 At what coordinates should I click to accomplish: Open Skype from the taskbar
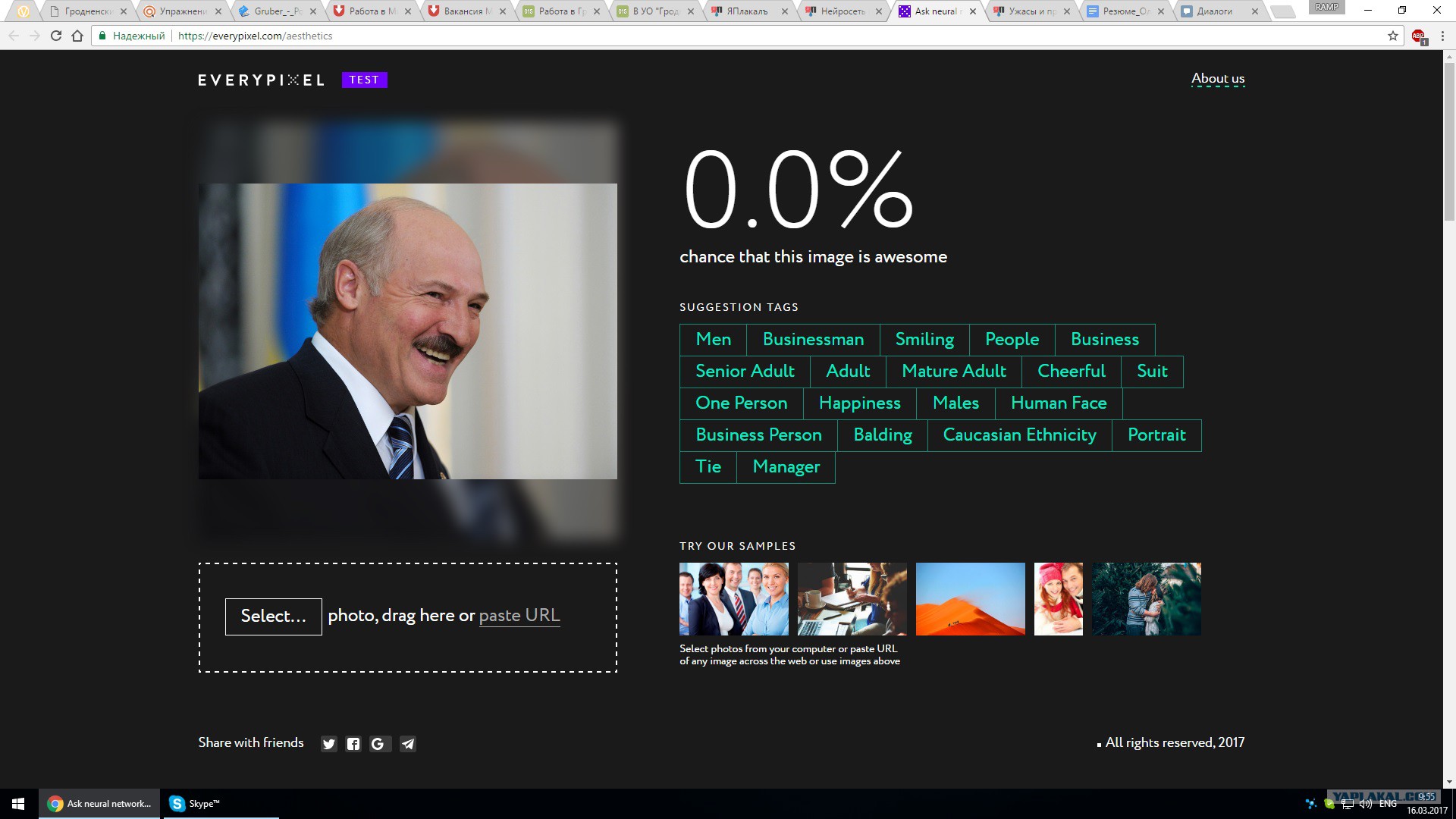pos(221,804)
